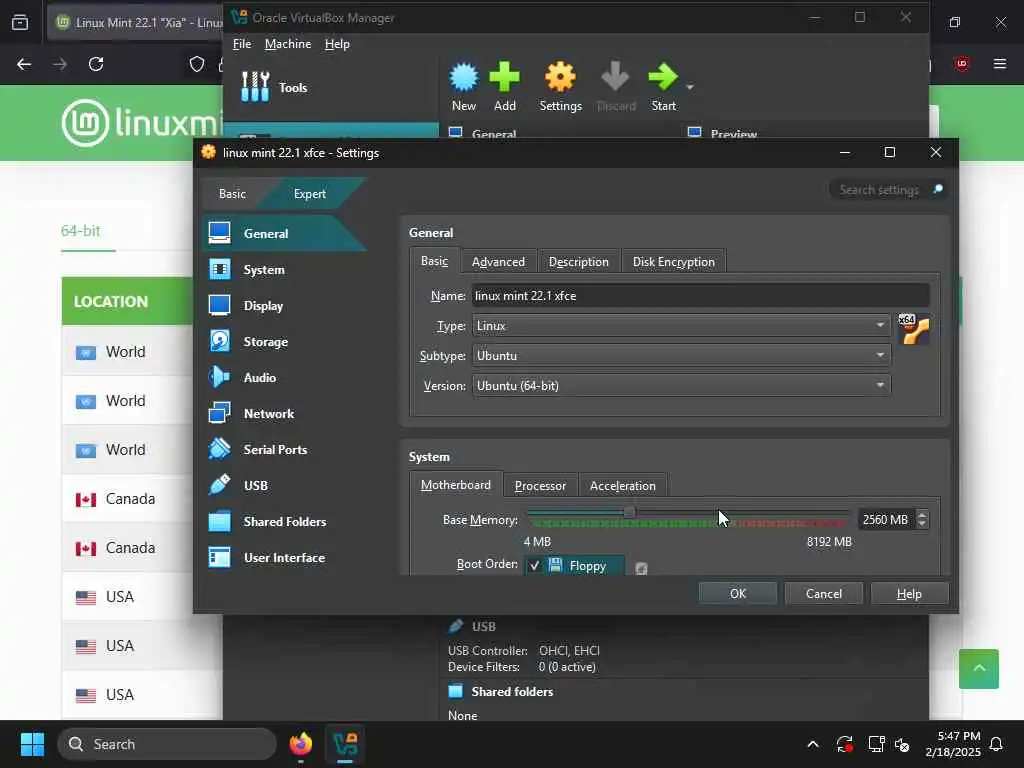Decrease Base Memory with the down arrow
Viewport: 1024px width, 768px height.
click(x=921, y=524)
